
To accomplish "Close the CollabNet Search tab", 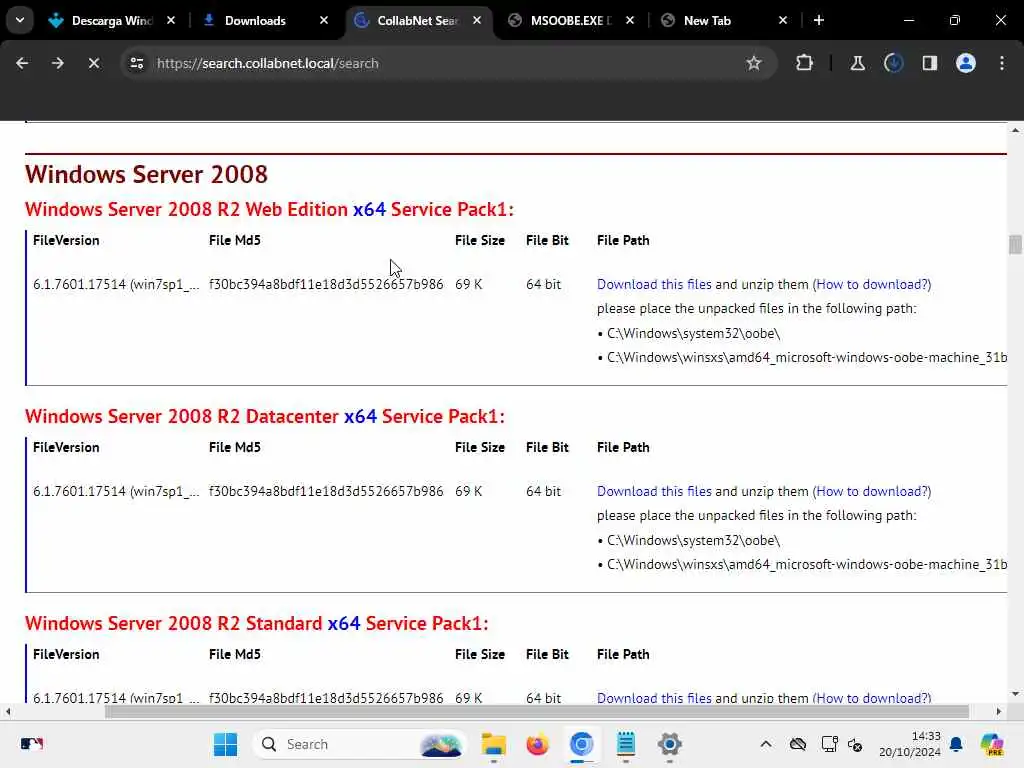I will (x=477, y=20).
